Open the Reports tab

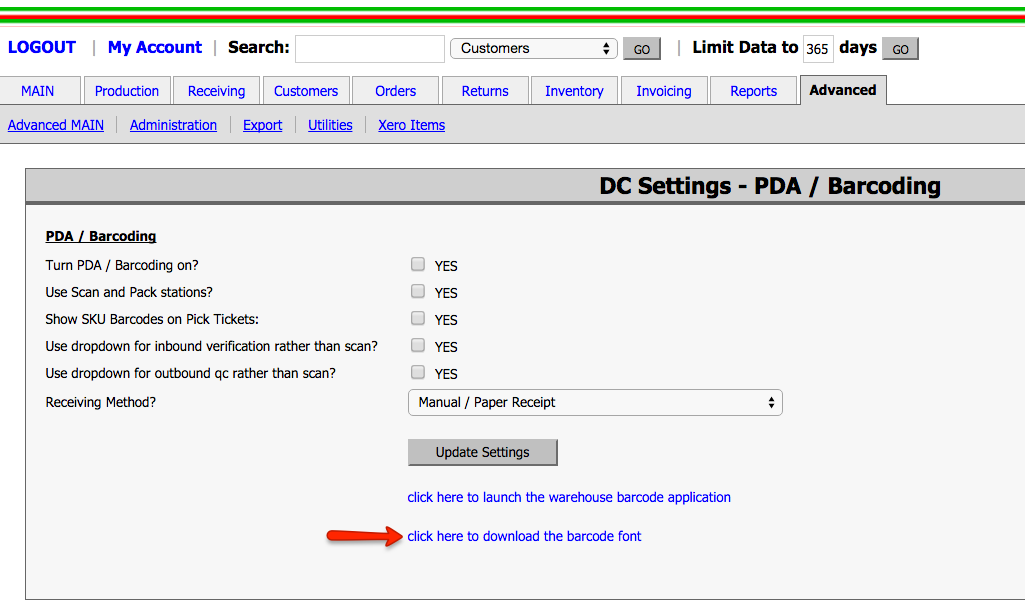[x=753, y=91]
